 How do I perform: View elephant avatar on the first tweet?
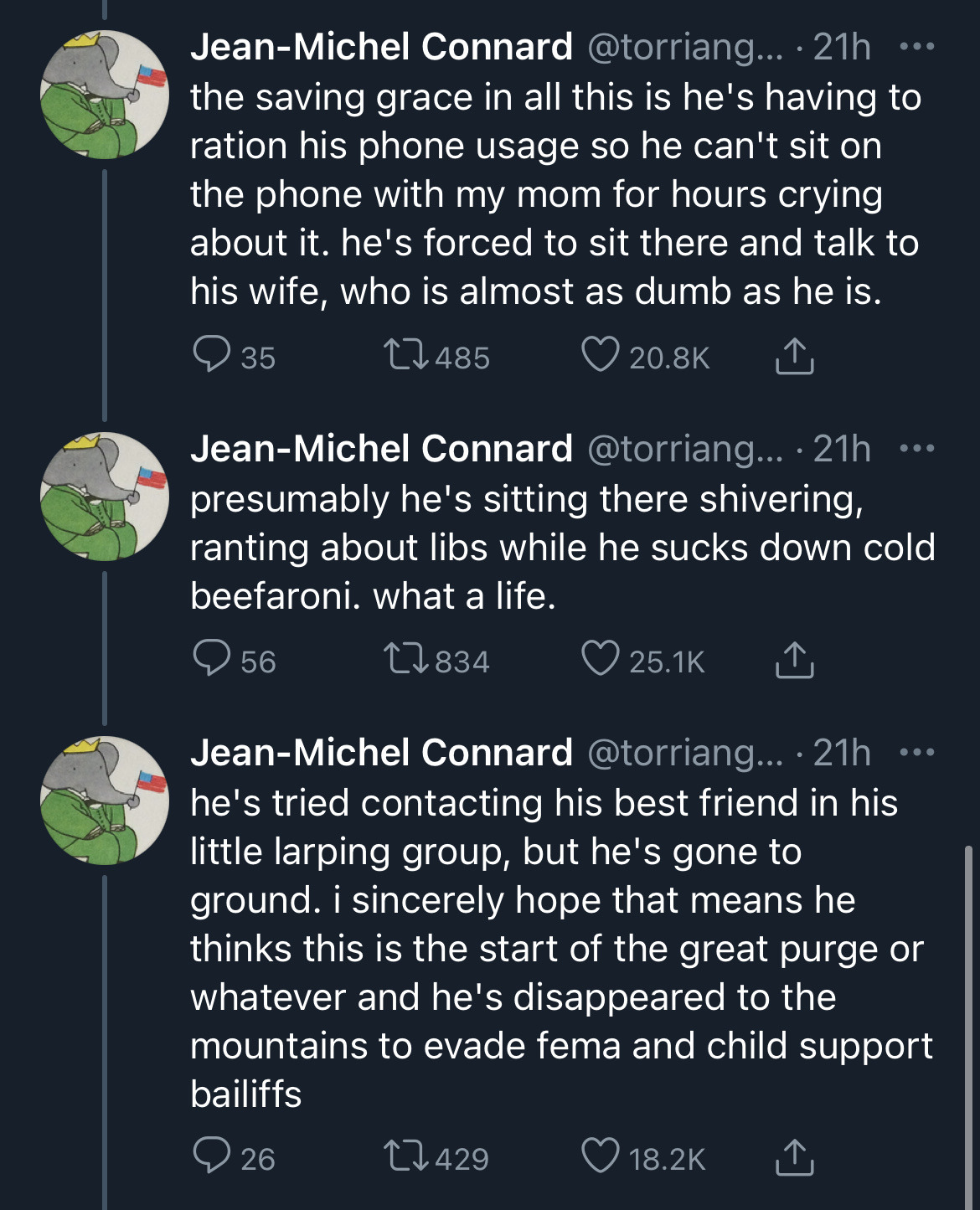(x=105, y=95)
